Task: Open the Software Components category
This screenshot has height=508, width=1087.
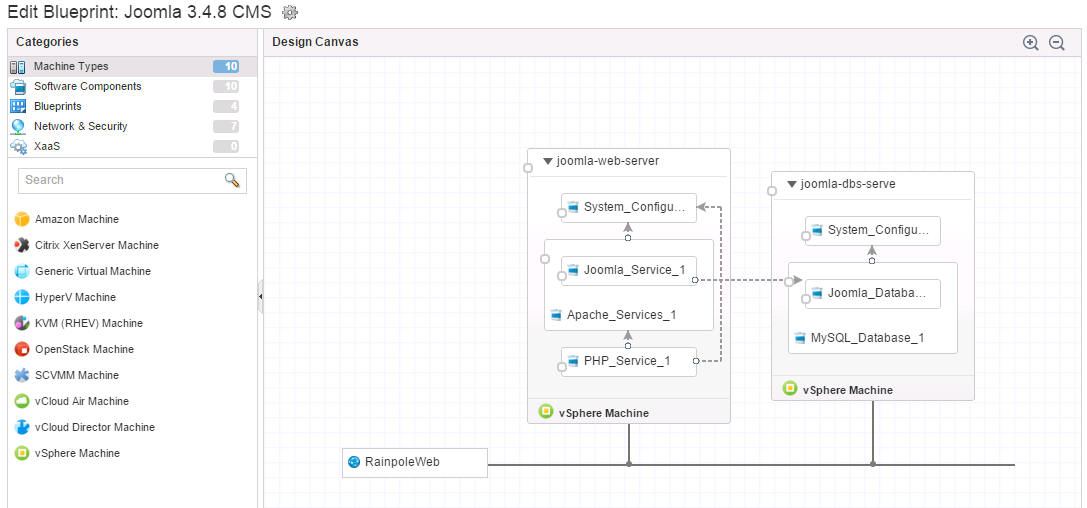Action: coord(132,87)
